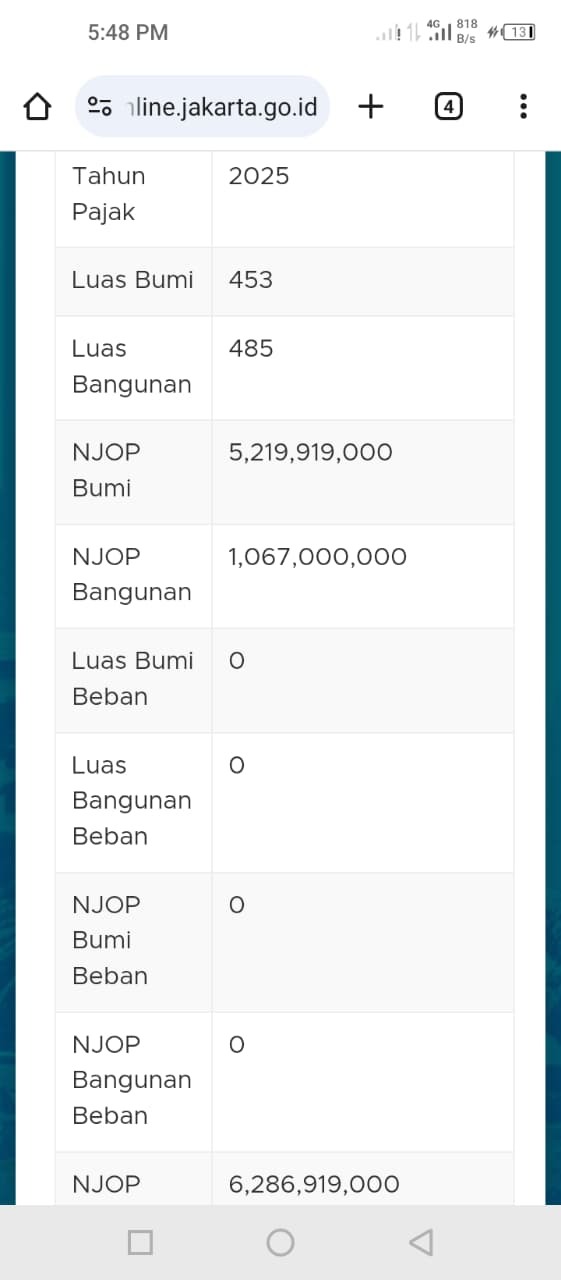This screenshot has height=1280, width=561.
Task: Tap the 4G signal strength icon
Action: (x=439, y=31)
